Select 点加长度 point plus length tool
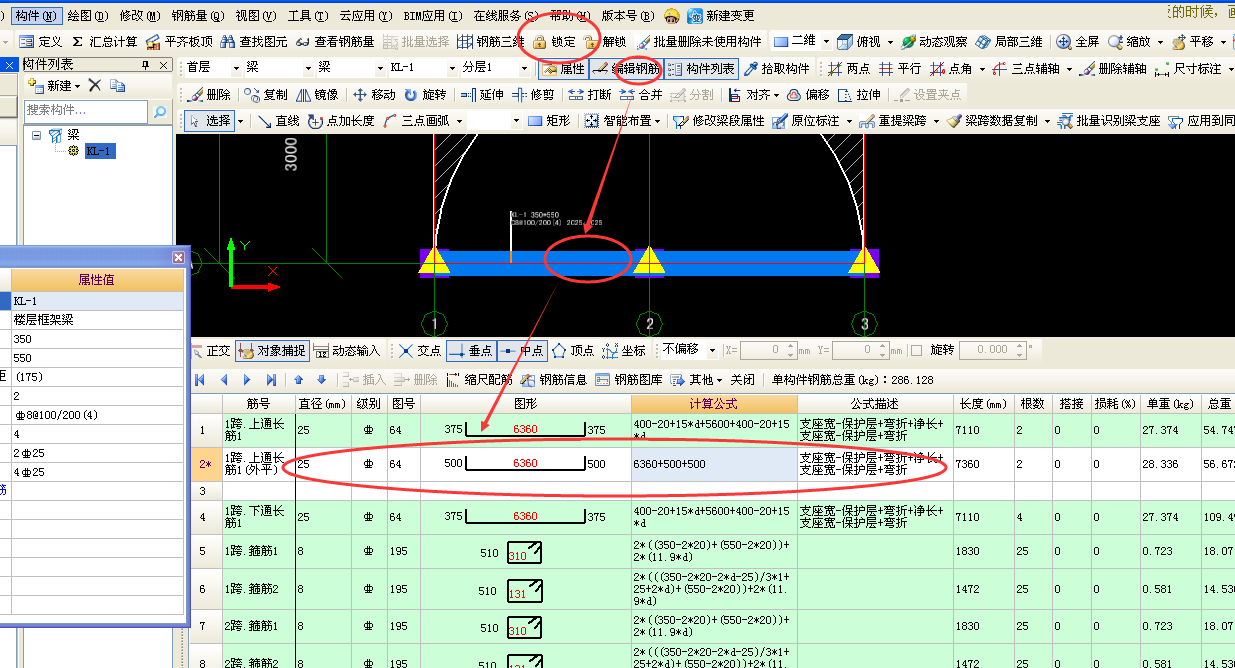The height and width of the screenshot is (668, 1235). click(341, 121)
